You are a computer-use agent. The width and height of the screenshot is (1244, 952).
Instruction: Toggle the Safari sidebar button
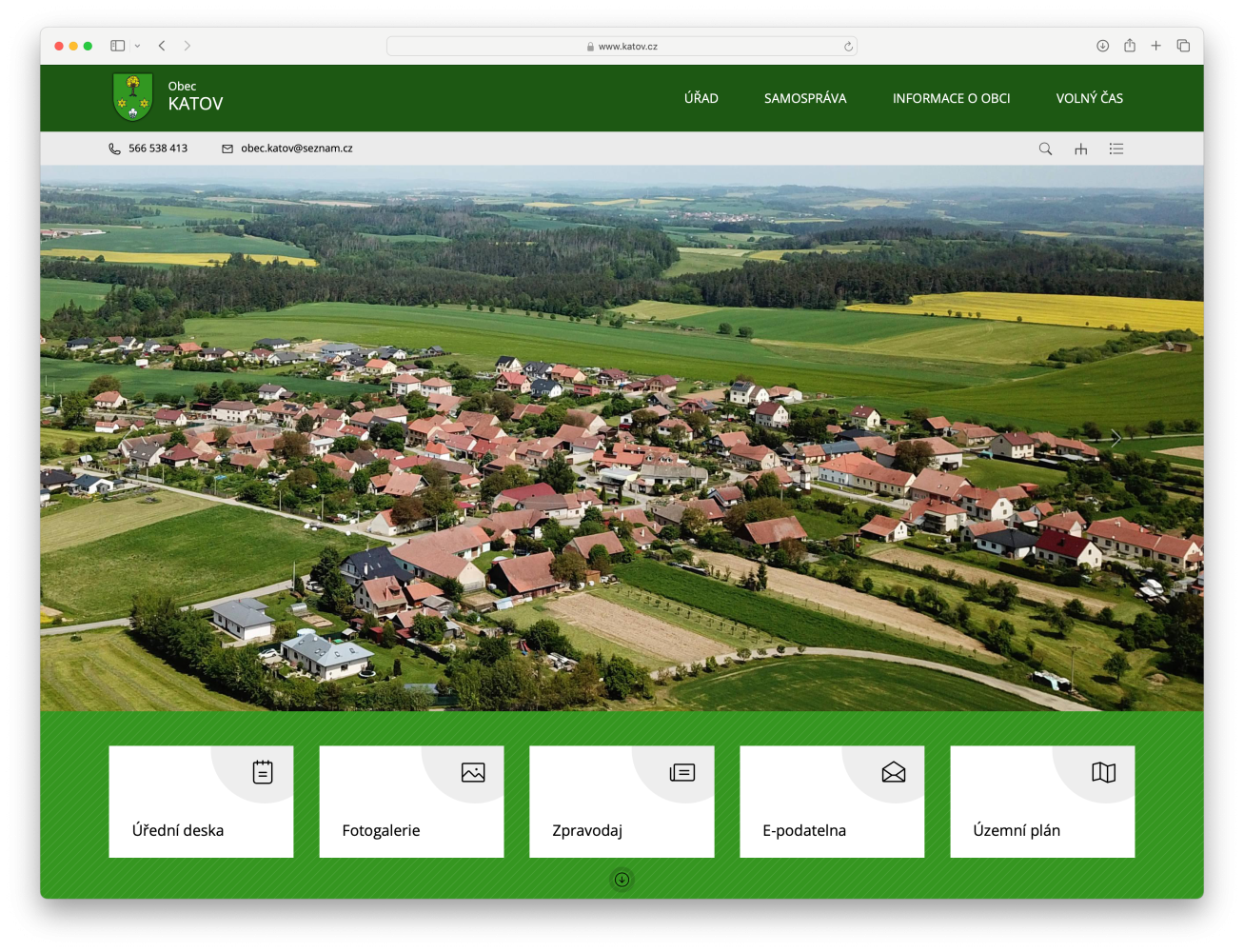(x=117, y=46)
